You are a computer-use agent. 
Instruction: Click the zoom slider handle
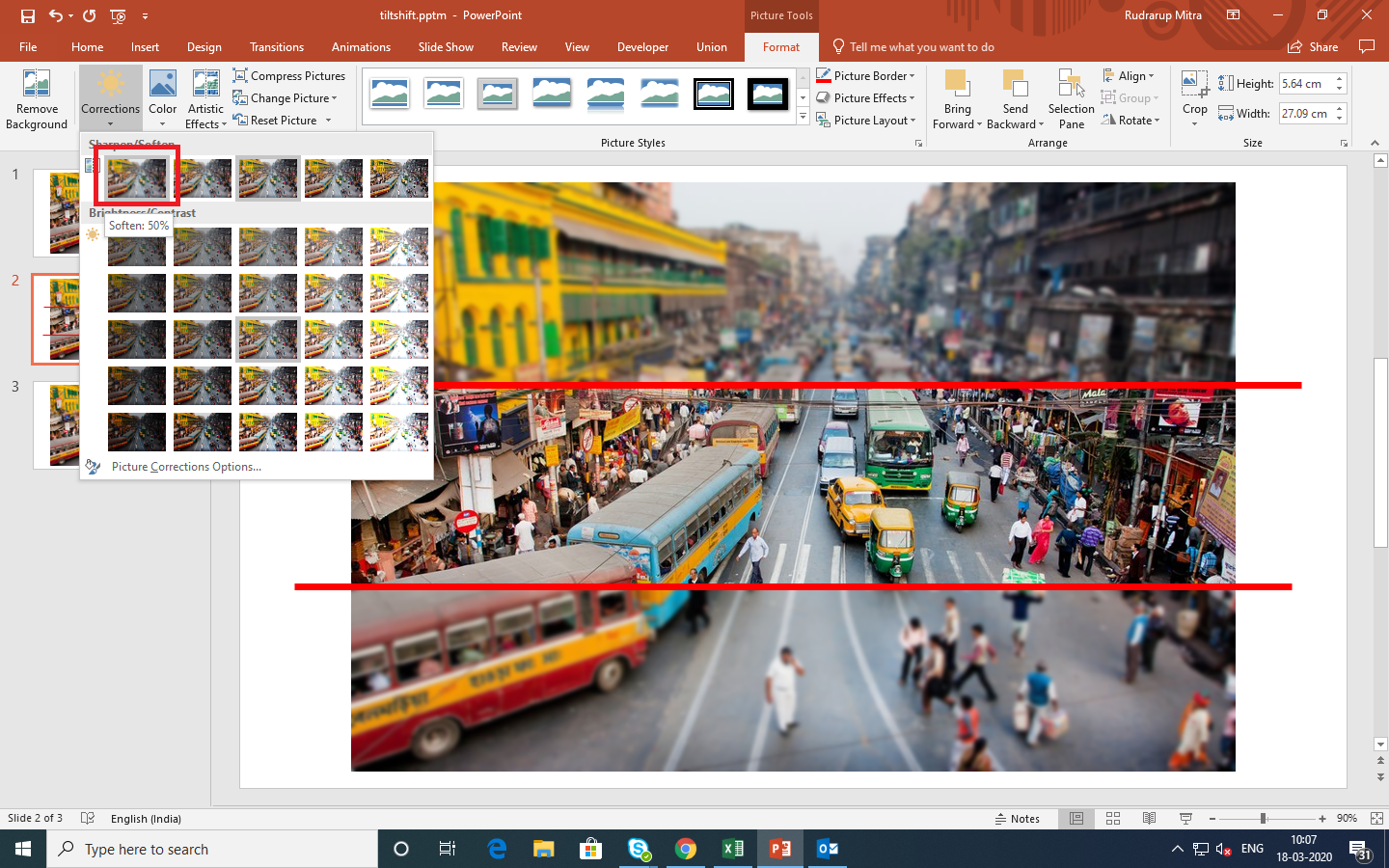pyautogui.click(x=1263, y=819)
